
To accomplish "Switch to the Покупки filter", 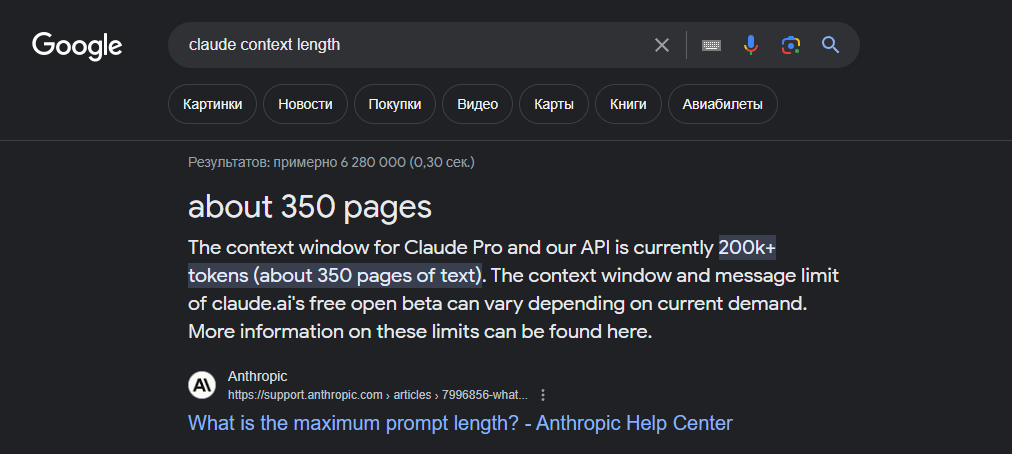I will click(395, 104).
